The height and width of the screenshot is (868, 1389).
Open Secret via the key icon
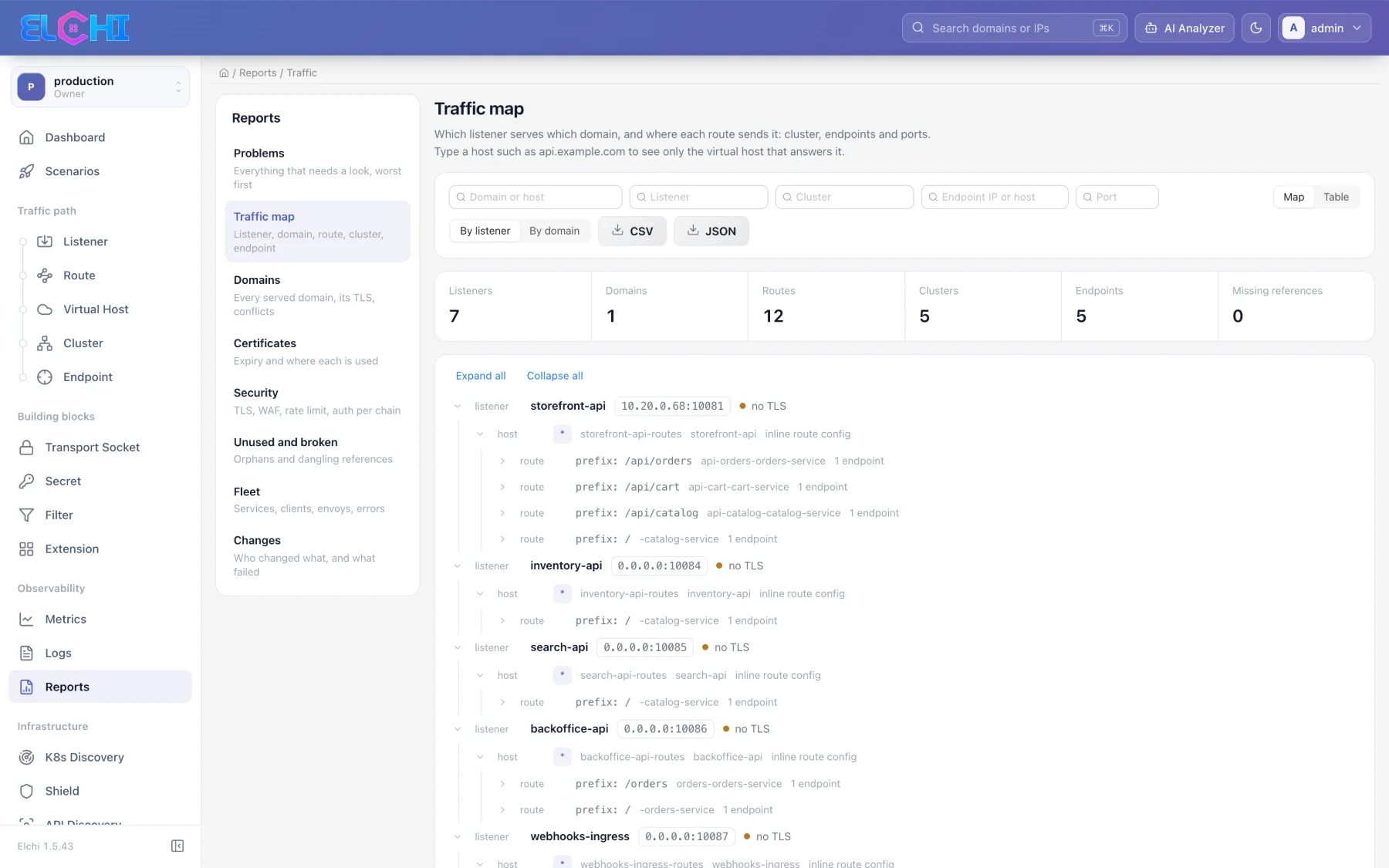tap(26, 481)
